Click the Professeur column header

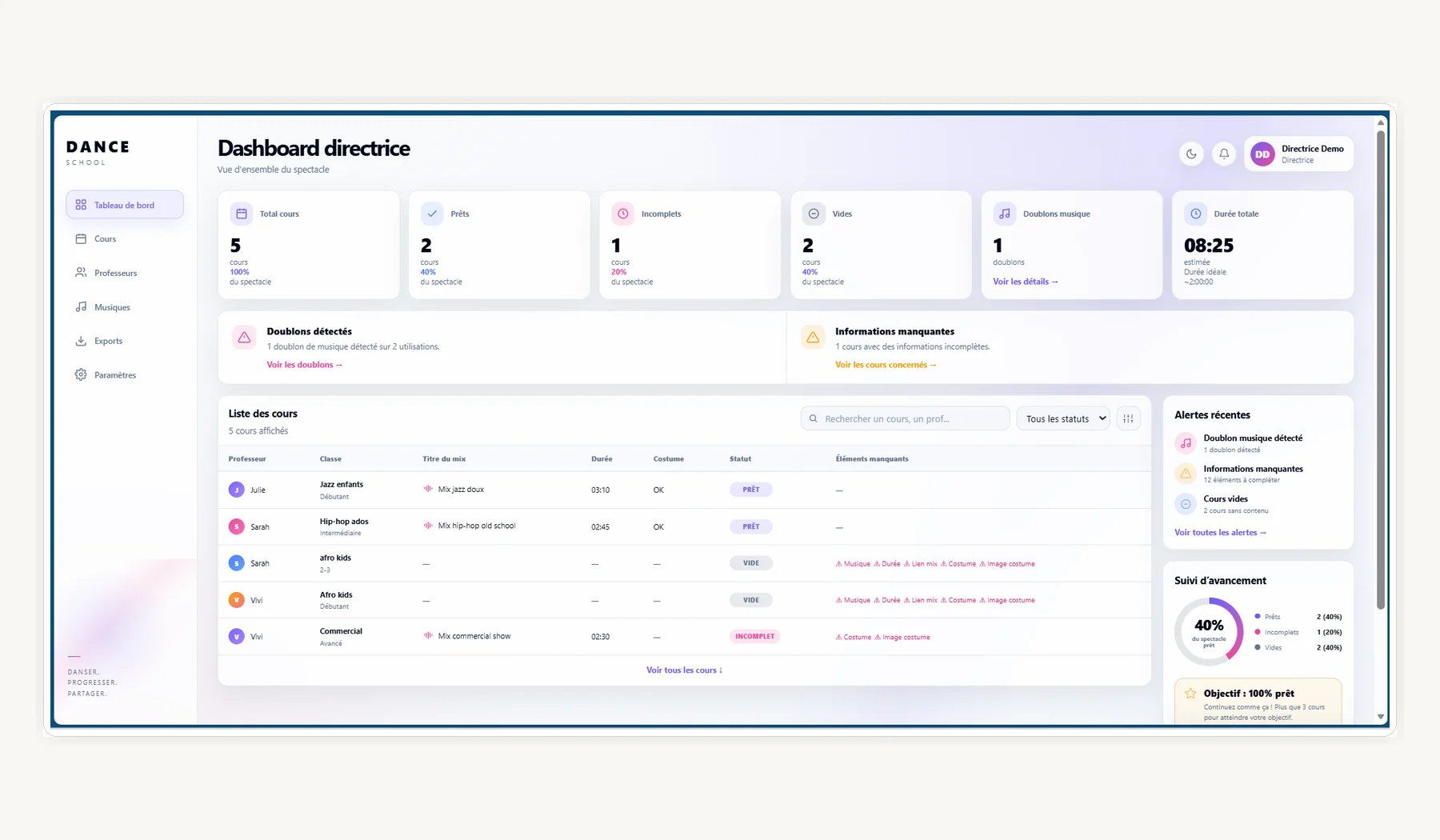(247, 459)
